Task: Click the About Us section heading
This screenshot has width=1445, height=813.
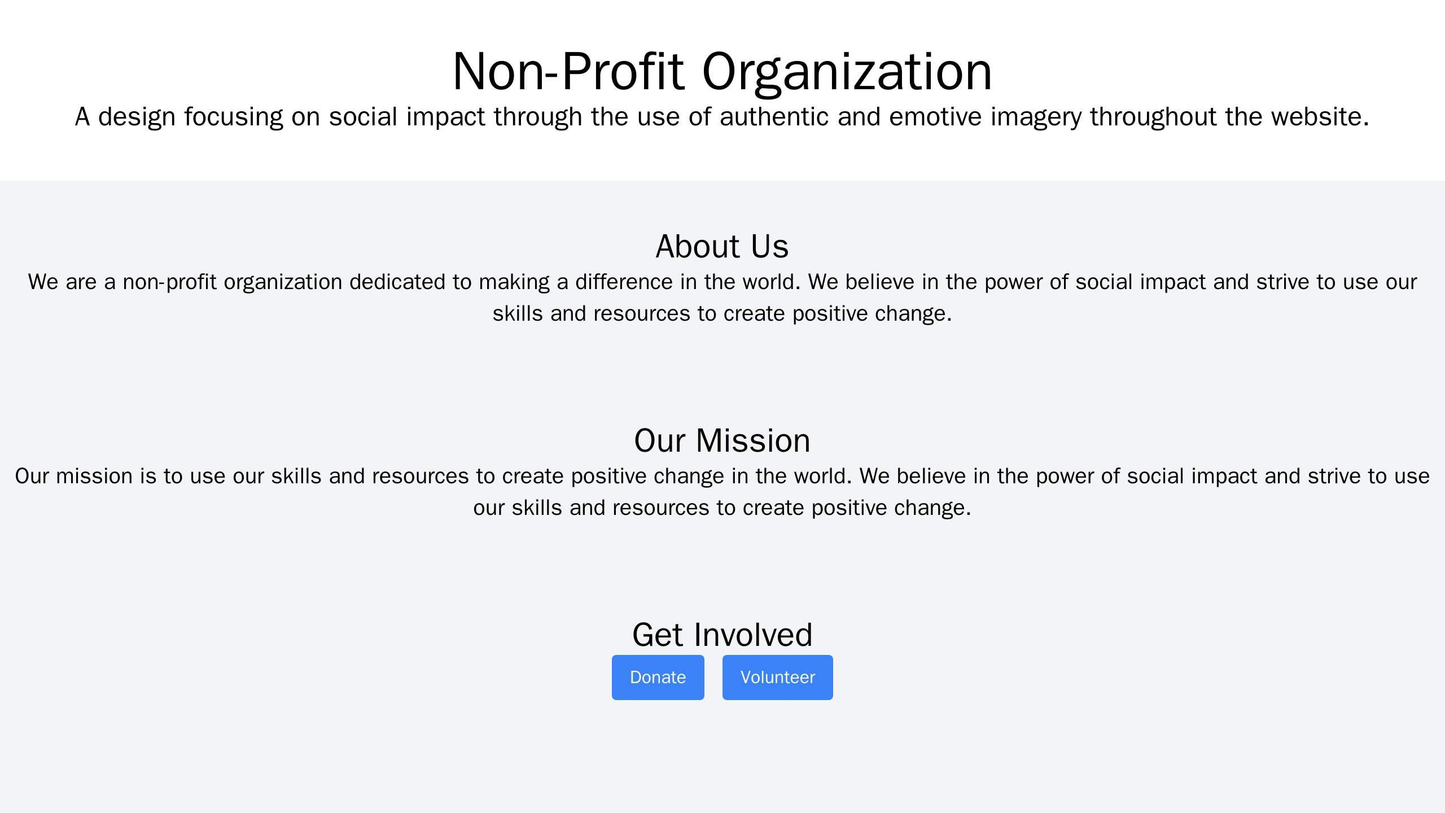Action: coord(722,245)
